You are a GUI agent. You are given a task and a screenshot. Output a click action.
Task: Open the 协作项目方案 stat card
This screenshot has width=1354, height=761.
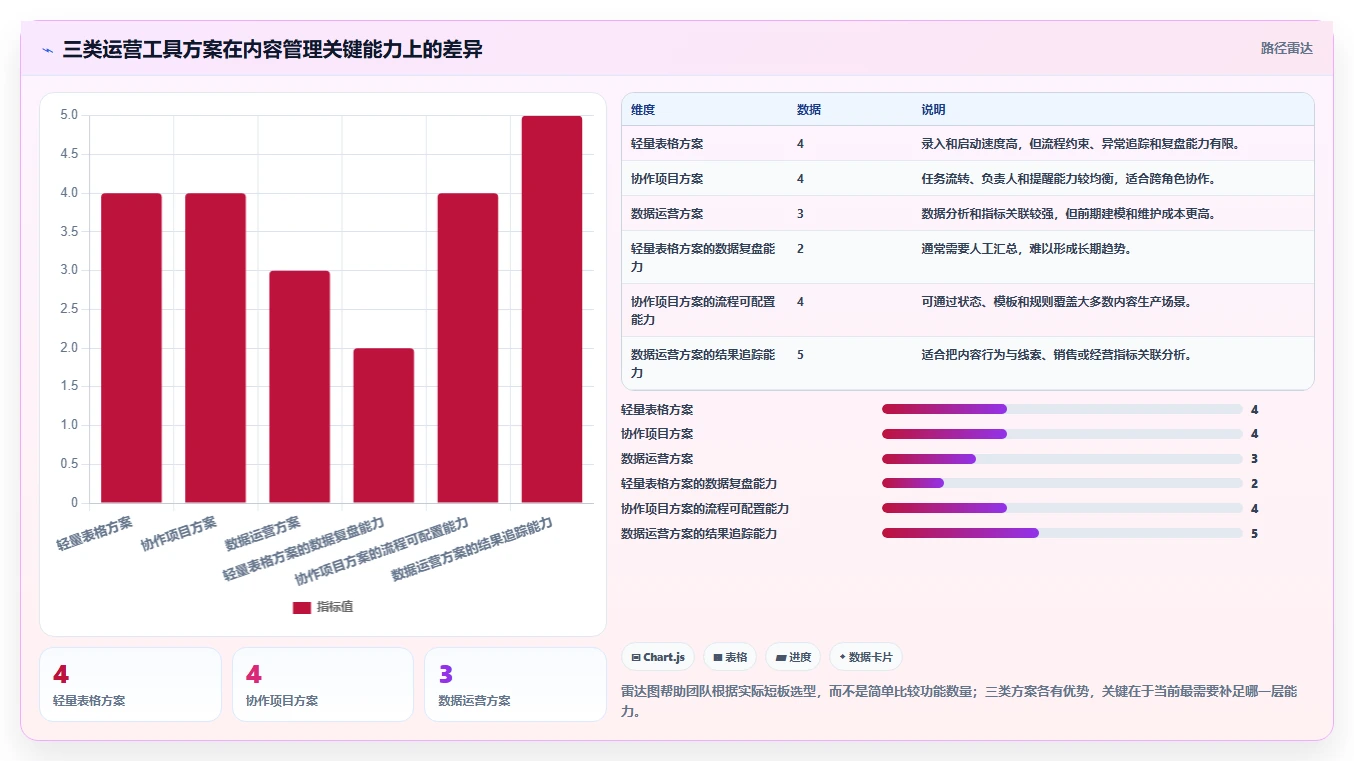[323, 684]
